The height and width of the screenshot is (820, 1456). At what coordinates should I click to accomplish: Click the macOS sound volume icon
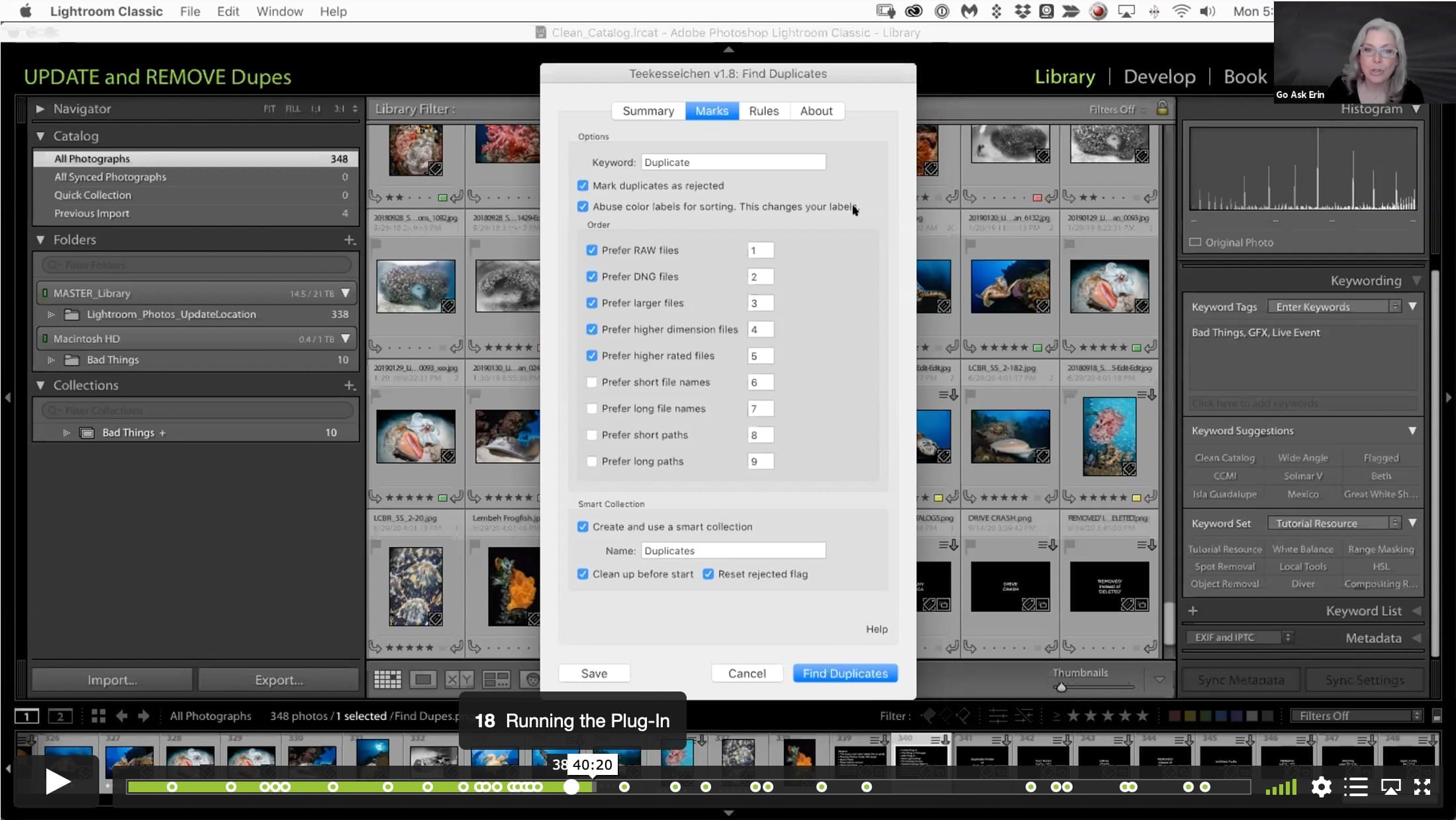(1207, 11)
